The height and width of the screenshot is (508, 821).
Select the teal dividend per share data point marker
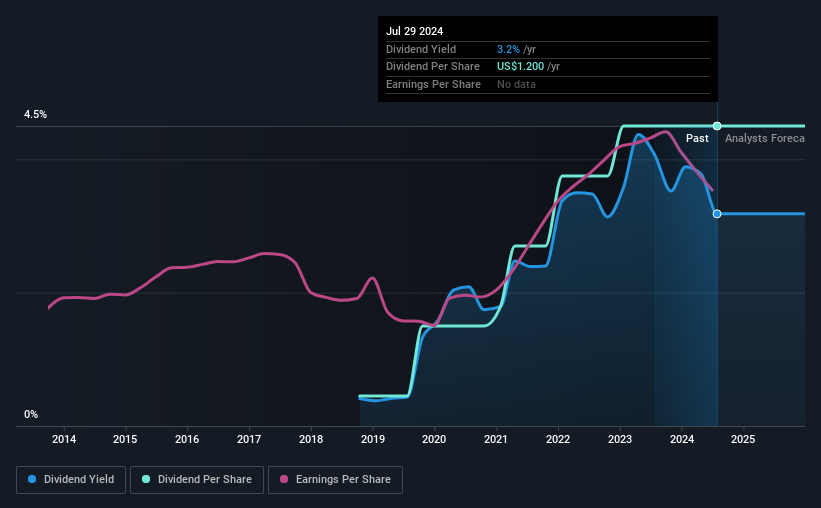point(717,126)
